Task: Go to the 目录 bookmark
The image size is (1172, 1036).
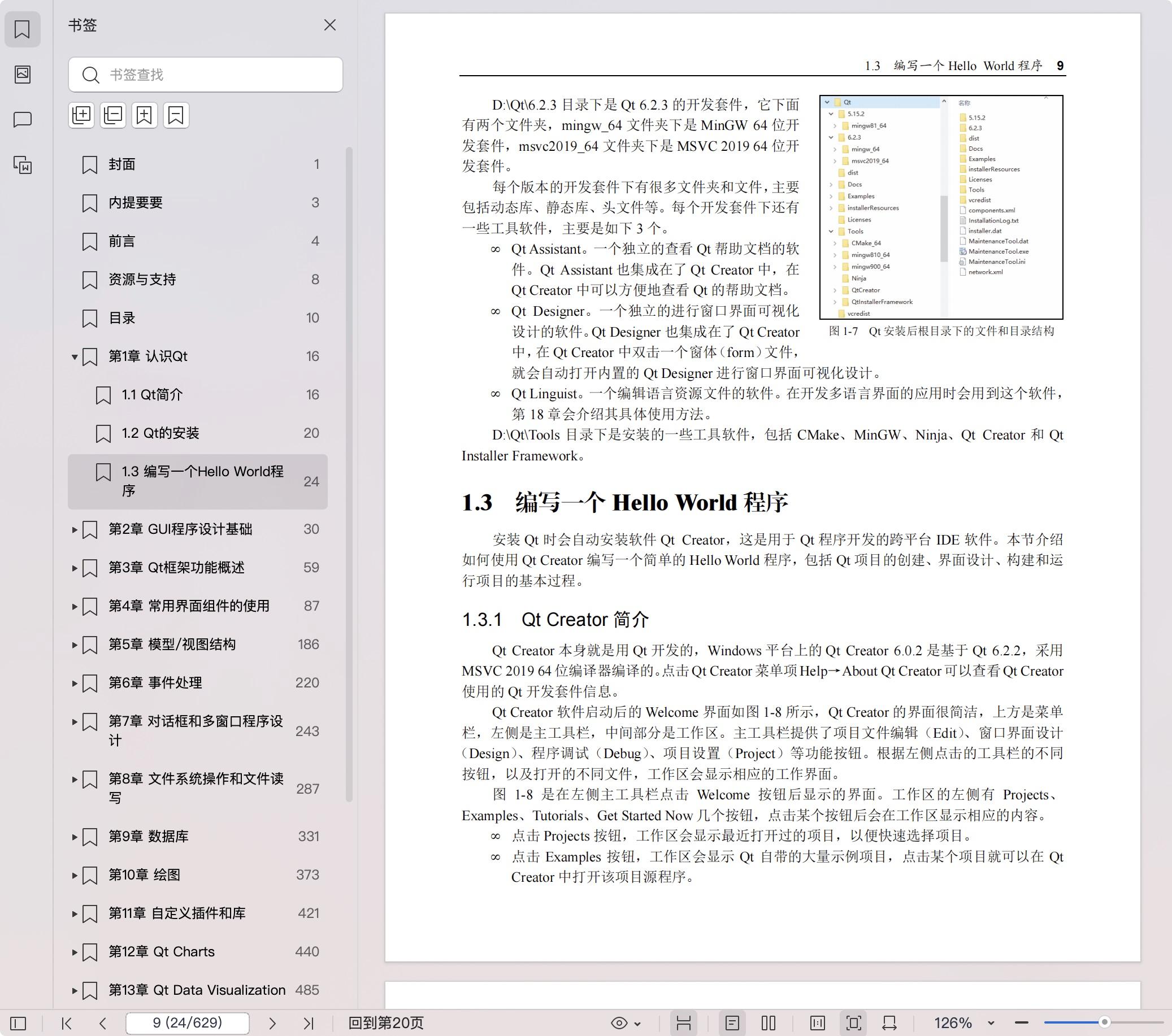Action: coord(198,318)
